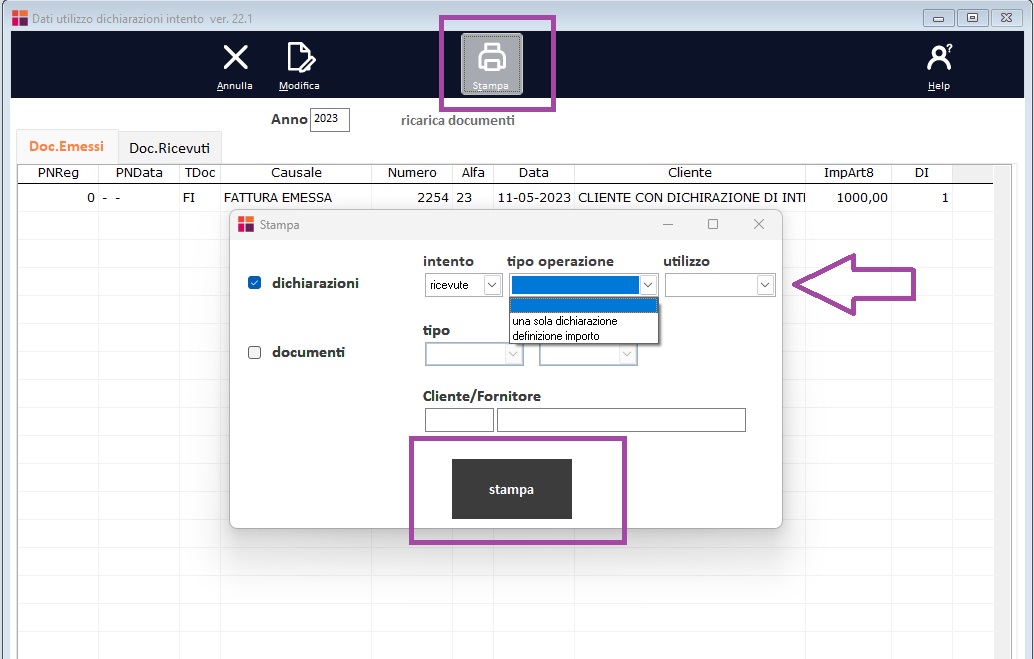Open the Modifica edit icon
Image resolution: width=1034 pixels, height=659 pixels.
point(301,57)
